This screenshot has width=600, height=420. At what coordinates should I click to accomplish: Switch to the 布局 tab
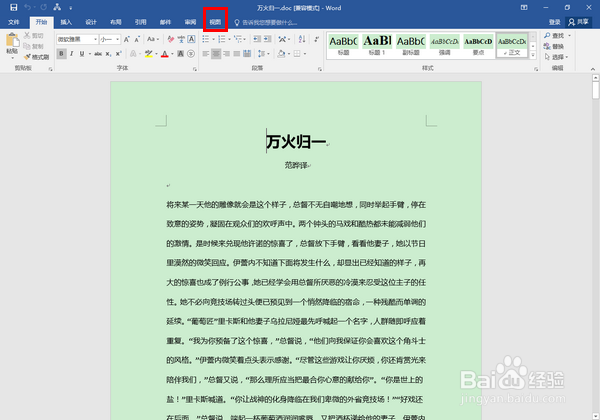[x=116, y=22]
